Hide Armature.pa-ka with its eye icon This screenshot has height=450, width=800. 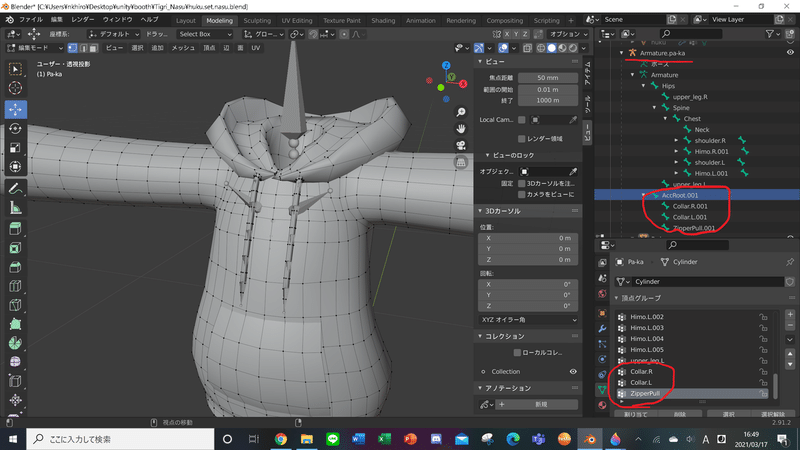coord(790,52)
